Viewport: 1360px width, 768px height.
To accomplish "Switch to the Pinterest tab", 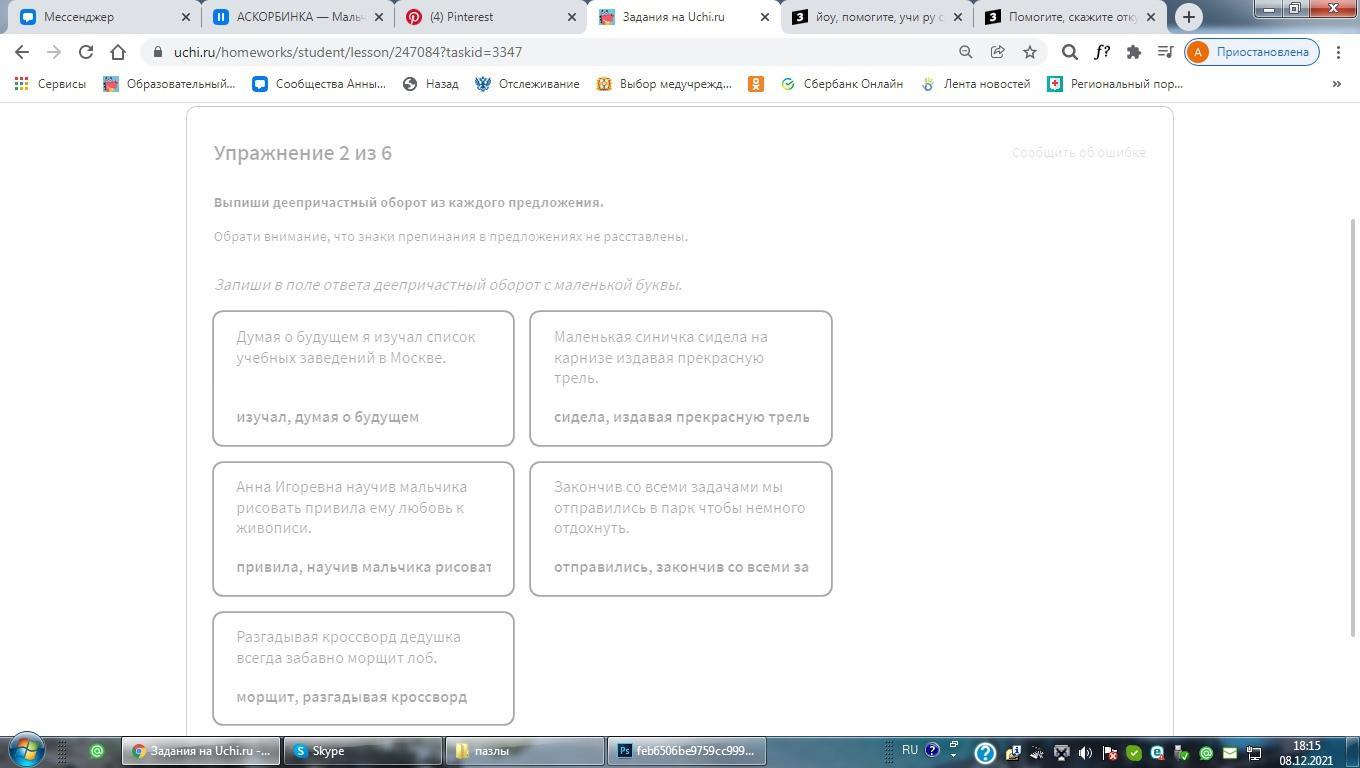I will point(490,17).
